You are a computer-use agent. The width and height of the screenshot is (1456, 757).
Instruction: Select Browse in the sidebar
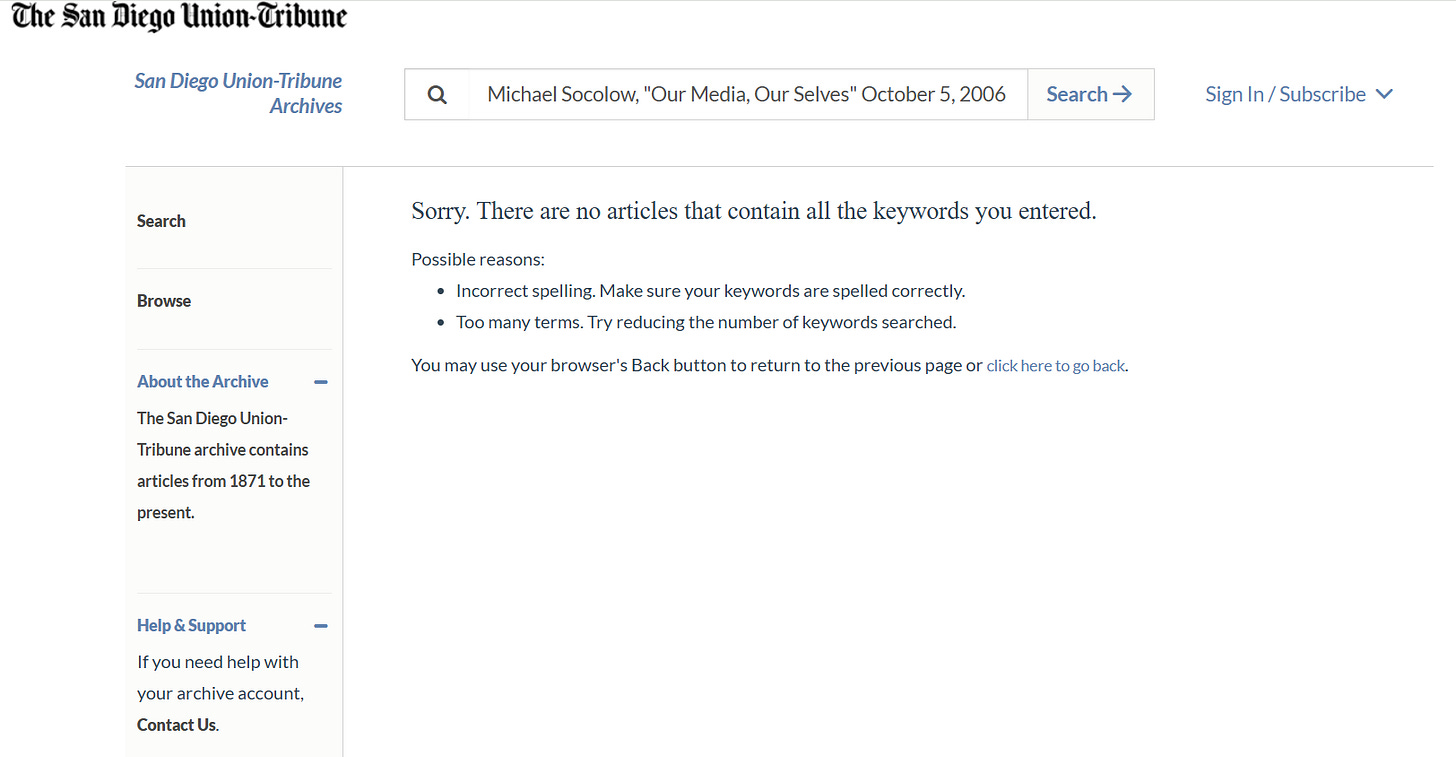(164, 301)
